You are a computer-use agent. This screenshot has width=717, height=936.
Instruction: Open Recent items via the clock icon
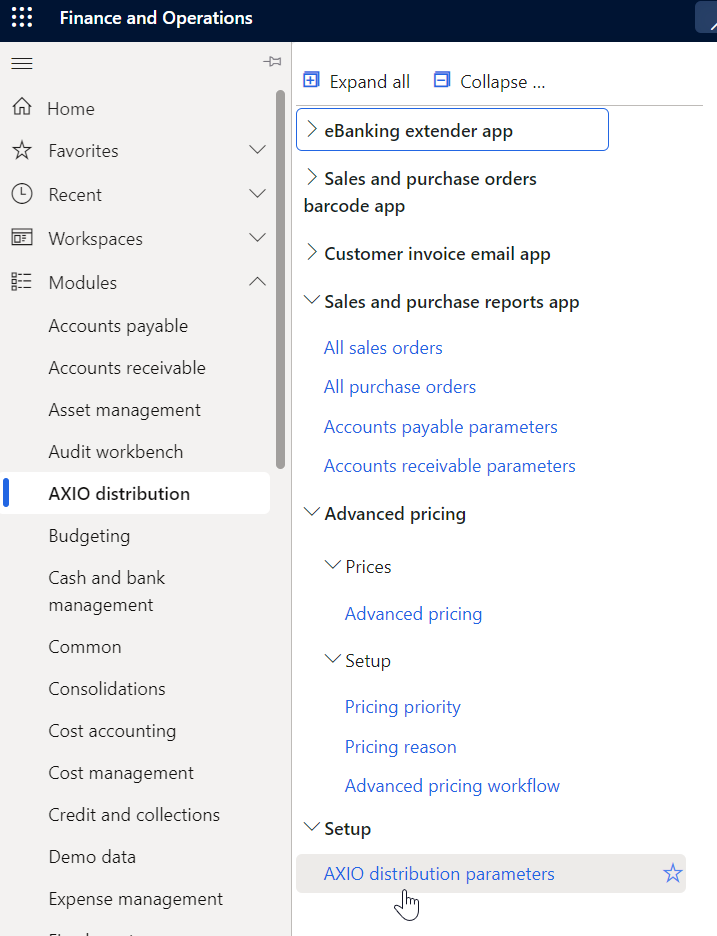21,194
